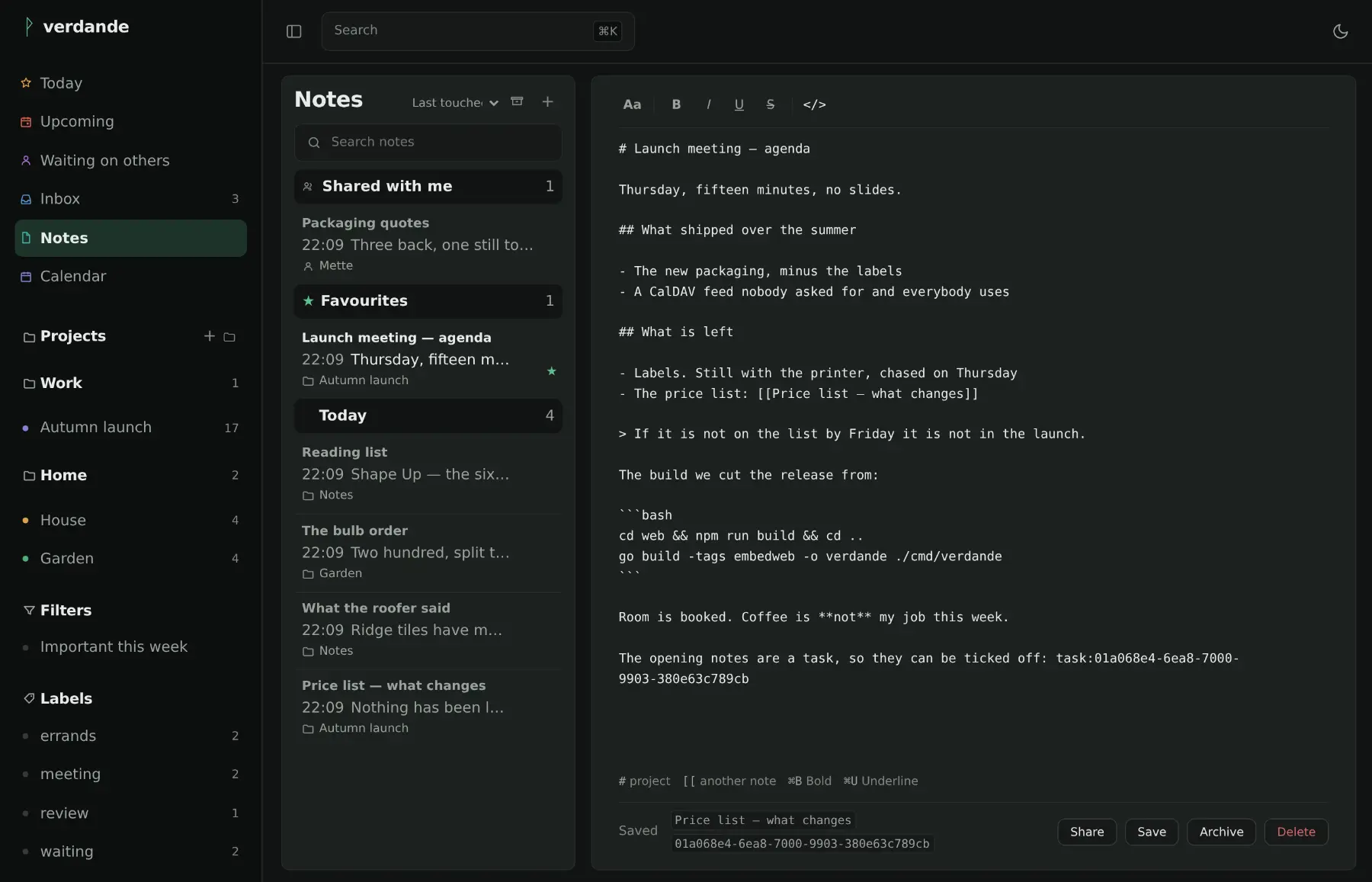This screenshot has width=1372, height=882.
Task: Toggle bold formatting
Action: [x=676, y=104]
